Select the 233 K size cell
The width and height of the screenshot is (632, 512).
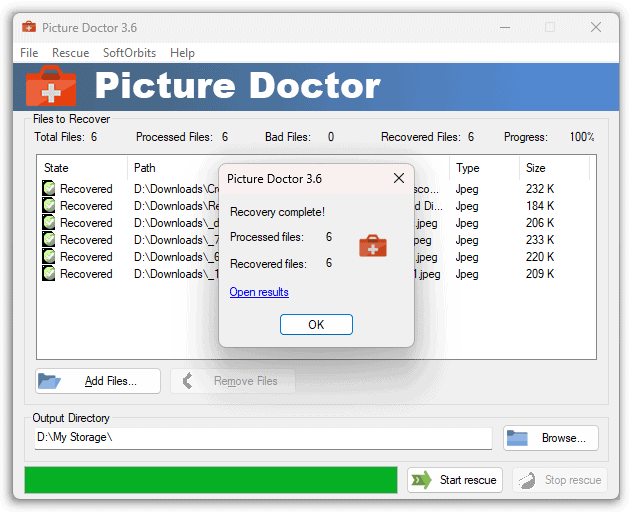click(x=540, y=240)
